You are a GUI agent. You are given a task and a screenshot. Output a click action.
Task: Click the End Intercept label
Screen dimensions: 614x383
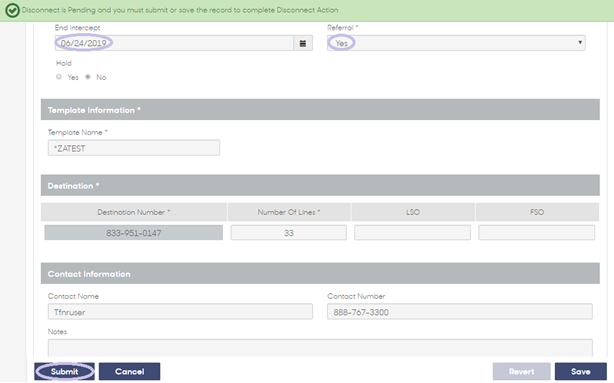tap(78, 28)
